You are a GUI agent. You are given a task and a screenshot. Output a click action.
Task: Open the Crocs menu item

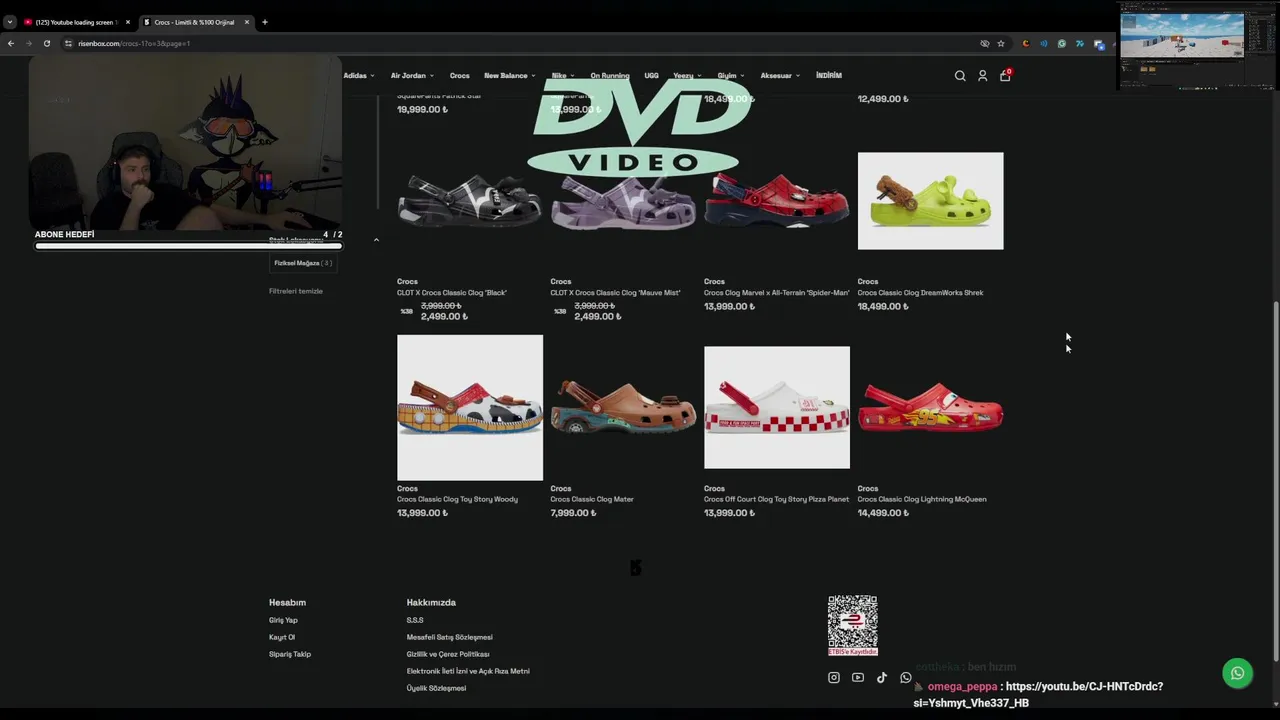(x=460, y=76)
